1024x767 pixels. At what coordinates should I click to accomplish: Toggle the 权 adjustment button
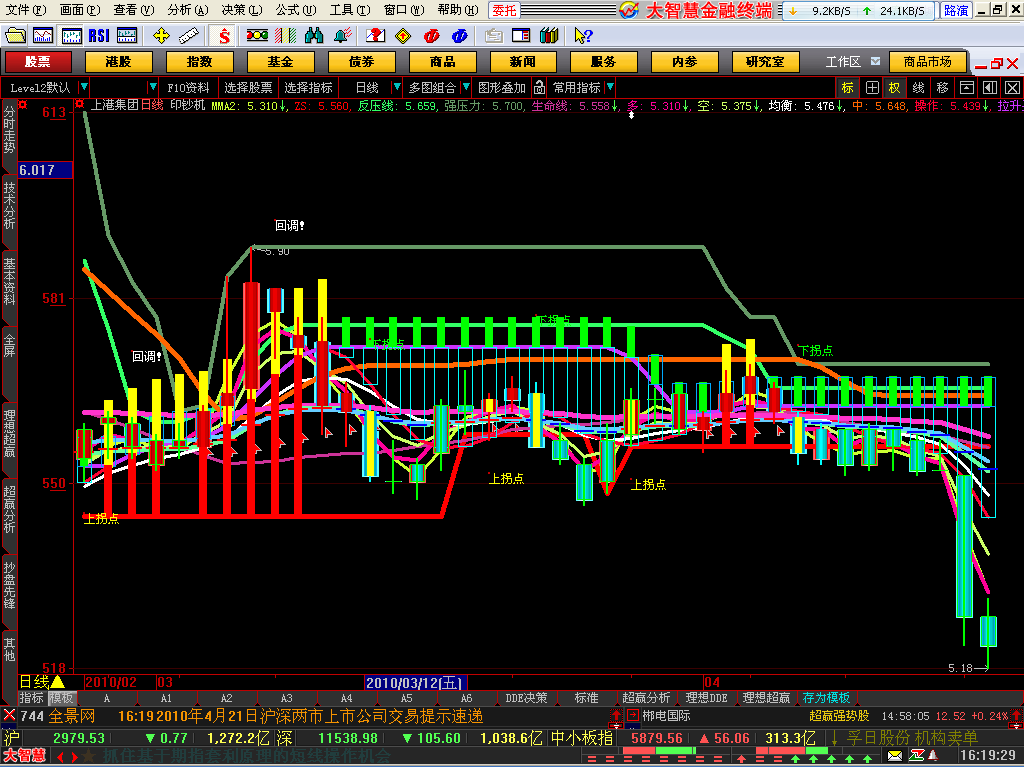[894, 88]
